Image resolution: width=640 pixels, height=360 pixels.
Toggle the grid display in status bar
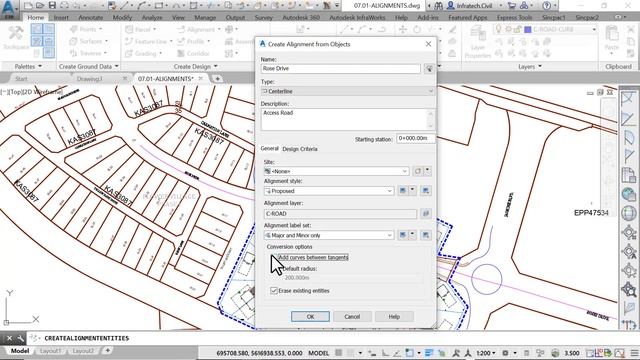(339, 353)
